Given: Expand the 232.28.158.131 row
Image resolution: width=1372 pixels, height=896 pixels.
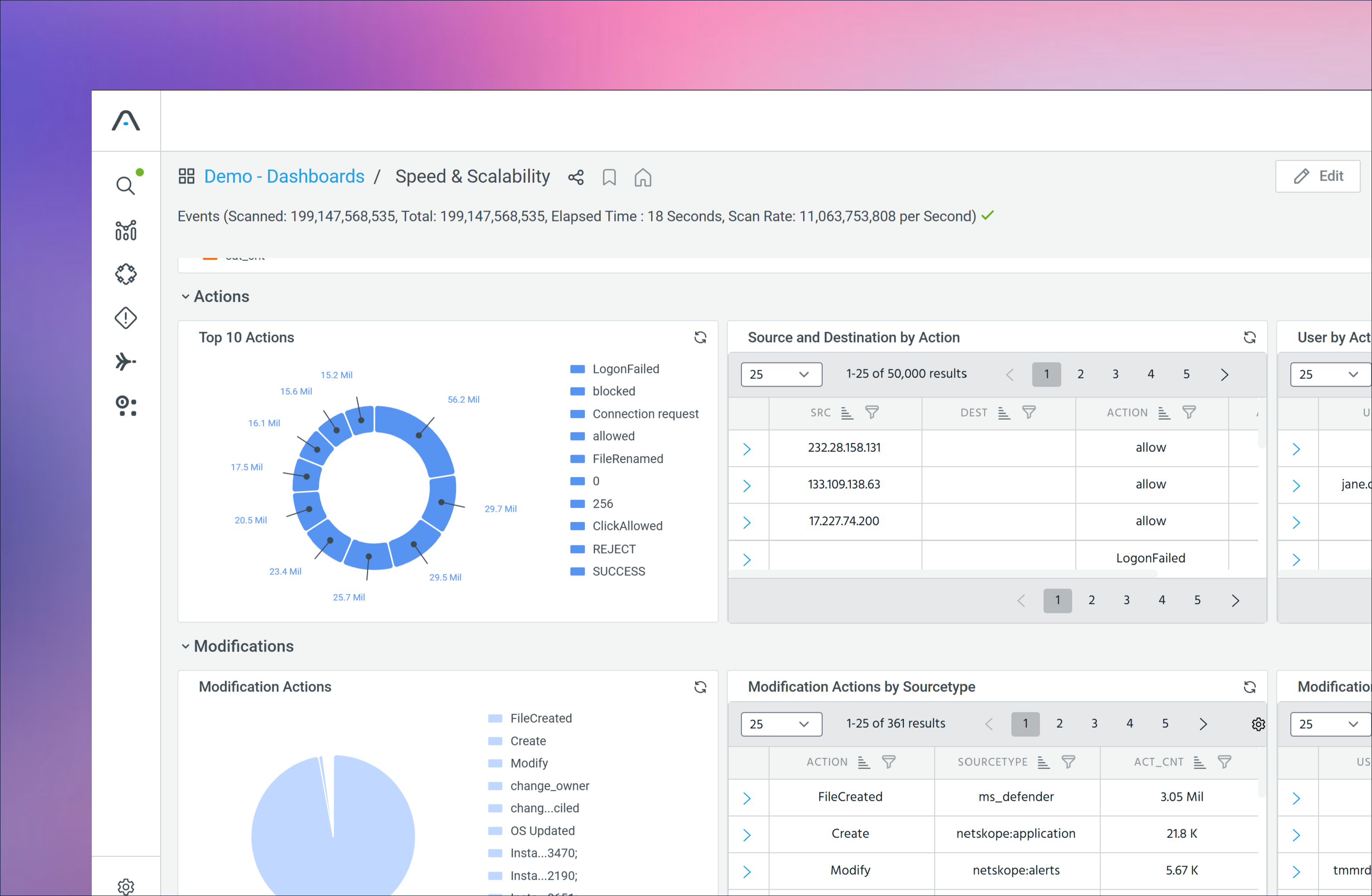Looking at the screenshot, I should pyautogui.click(x=746, y=449).
